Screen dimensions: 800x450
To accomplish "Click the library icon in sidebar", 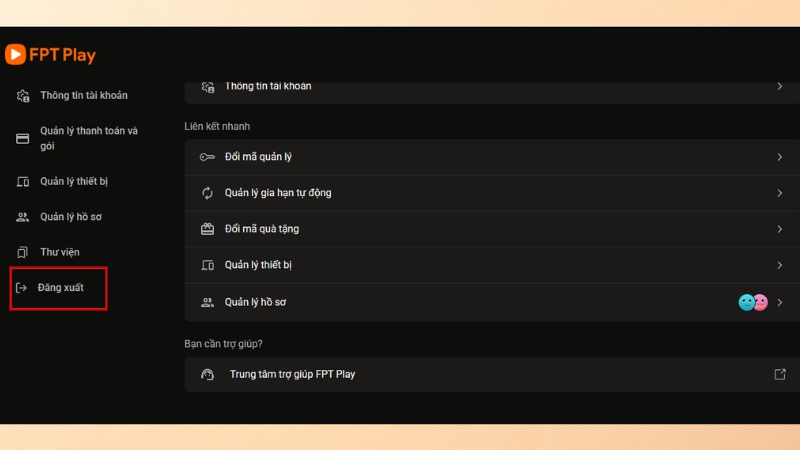I will pos(22,252).
